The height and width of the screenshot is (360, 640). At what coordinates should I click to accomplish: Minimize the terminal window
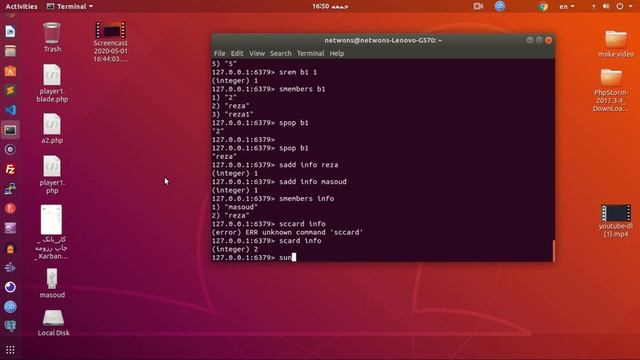pos(530,40)
